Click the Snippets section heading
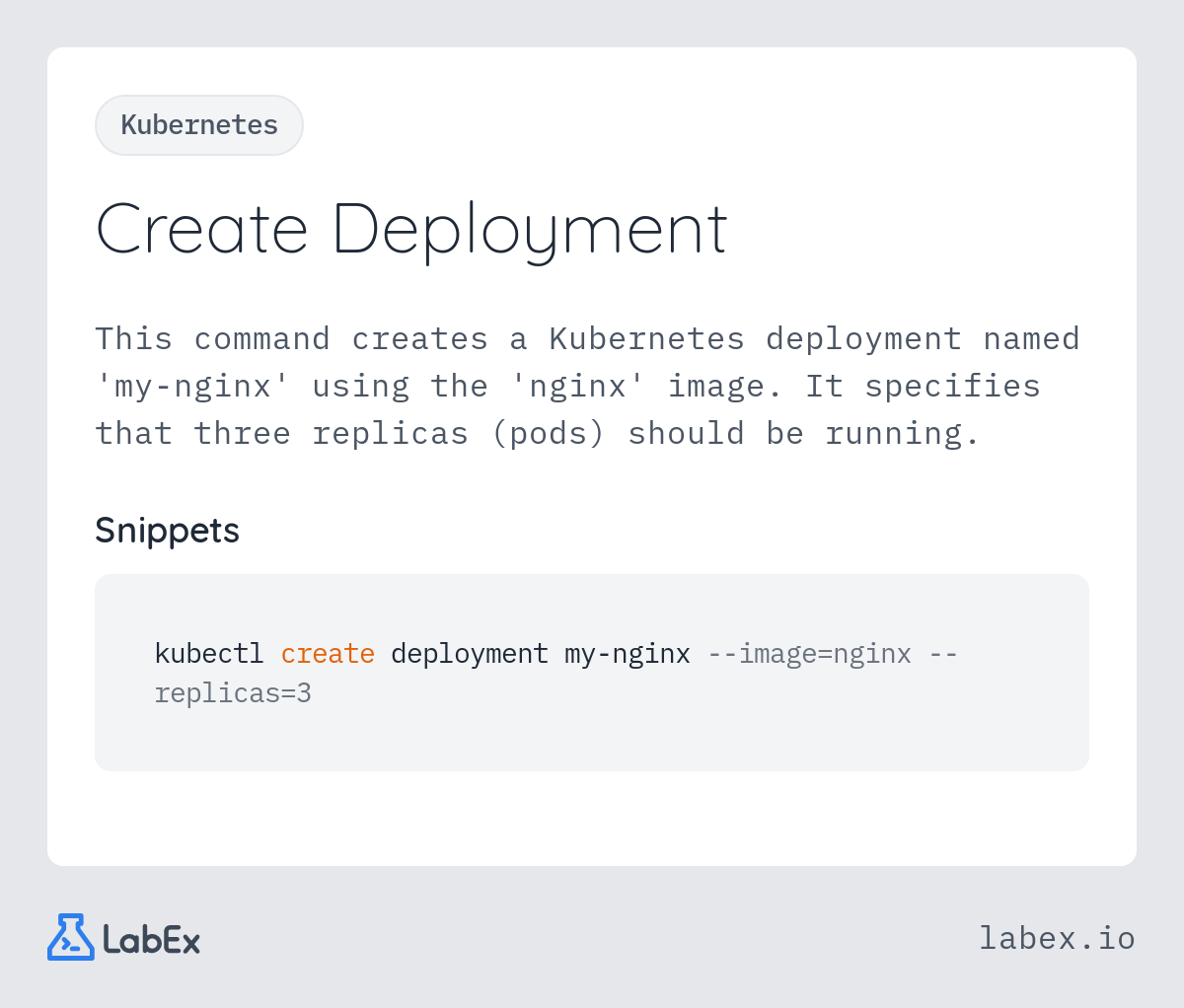1184x1008 pixels. tap(167, 531)
